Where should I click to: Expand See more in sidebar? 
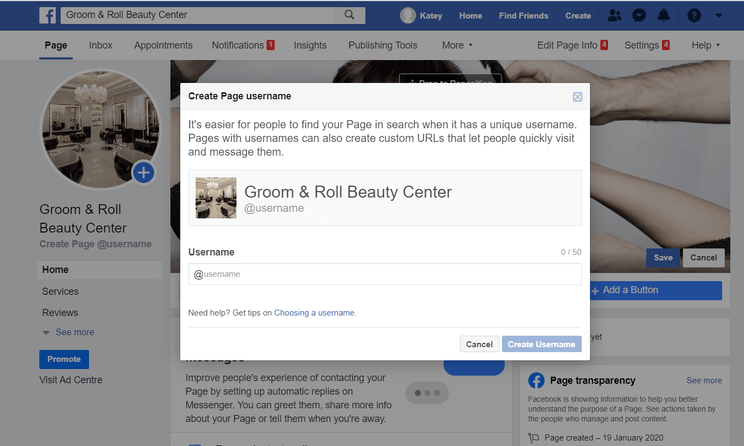coord(69,332)
